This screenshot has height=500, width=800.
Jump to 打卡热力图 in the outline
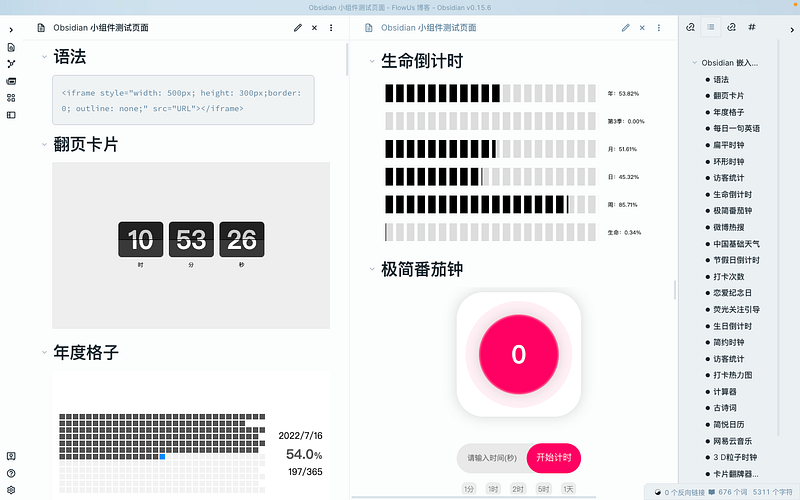[x=733, y=375]
